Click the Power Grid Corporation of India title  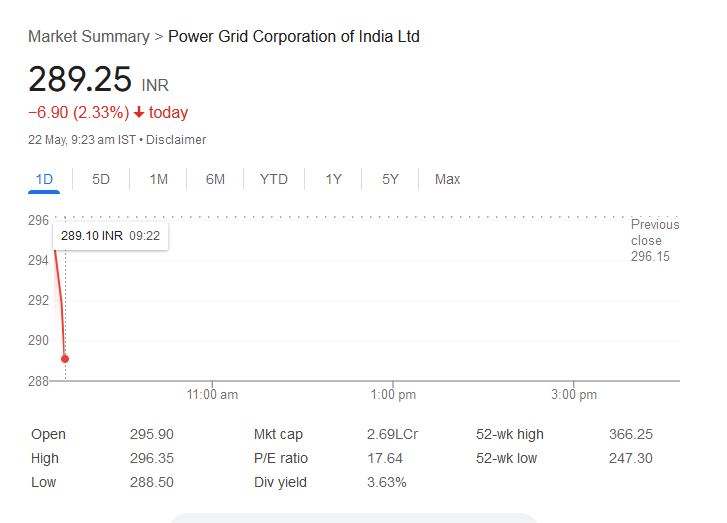click(294, 37)
